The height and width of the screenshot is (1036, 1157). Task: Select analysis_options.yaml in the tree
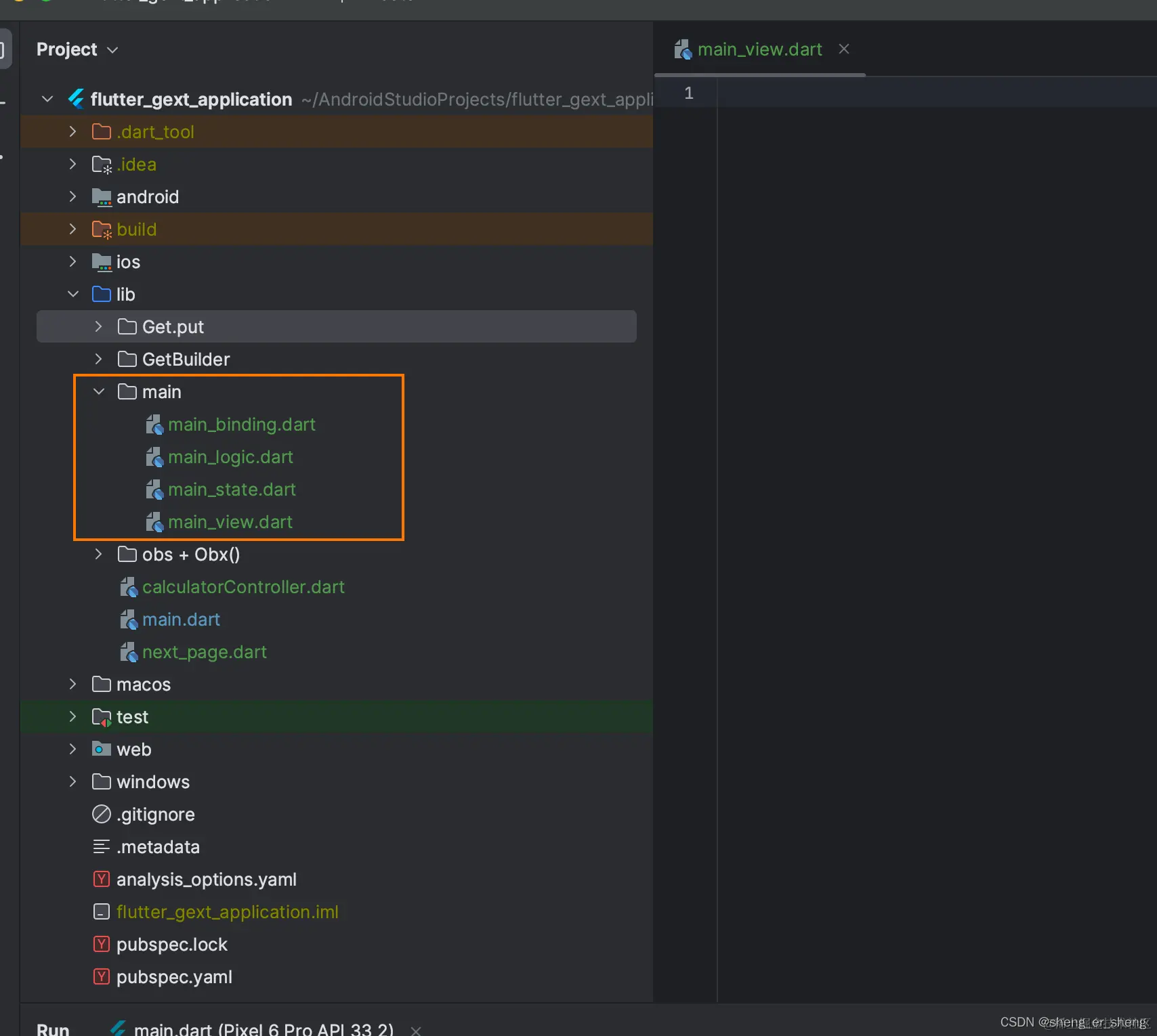pyautogui.click(x=206, y=879)
